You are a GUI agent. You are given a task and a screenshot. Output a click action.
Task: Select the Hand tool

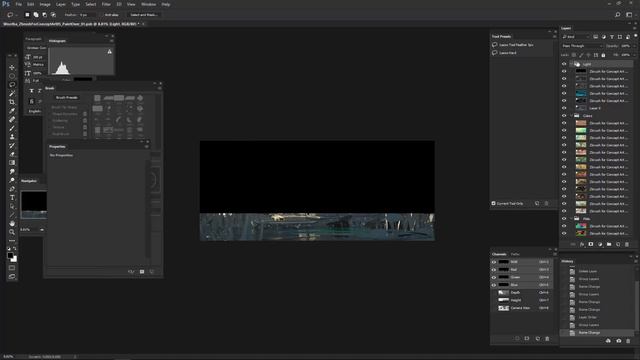click(x=12, y=223)
